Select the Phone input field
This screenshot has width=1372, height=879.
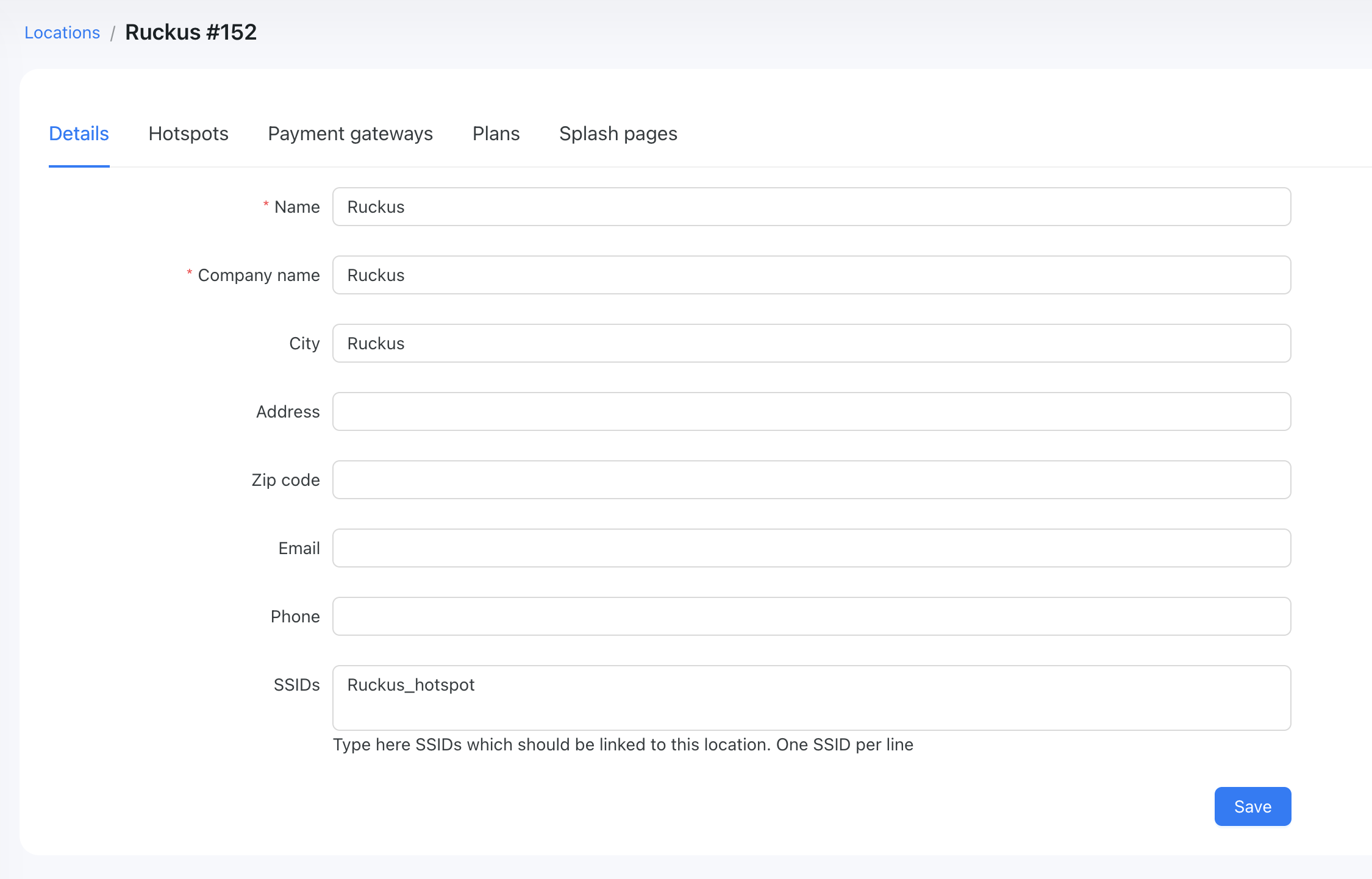coord(812,616)
